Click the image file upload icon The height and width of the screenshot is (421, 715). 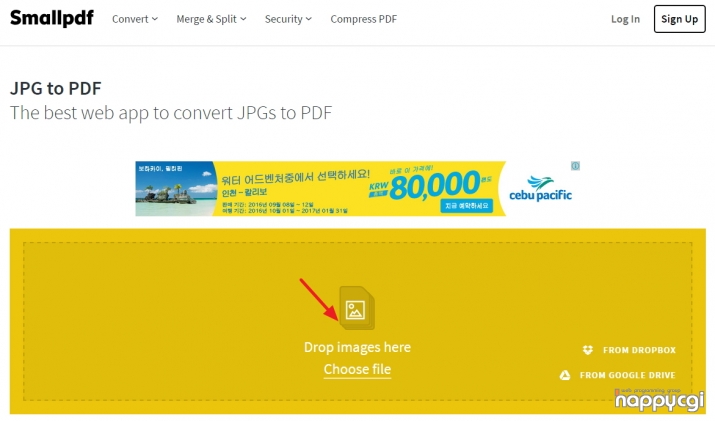coord(357,308)
